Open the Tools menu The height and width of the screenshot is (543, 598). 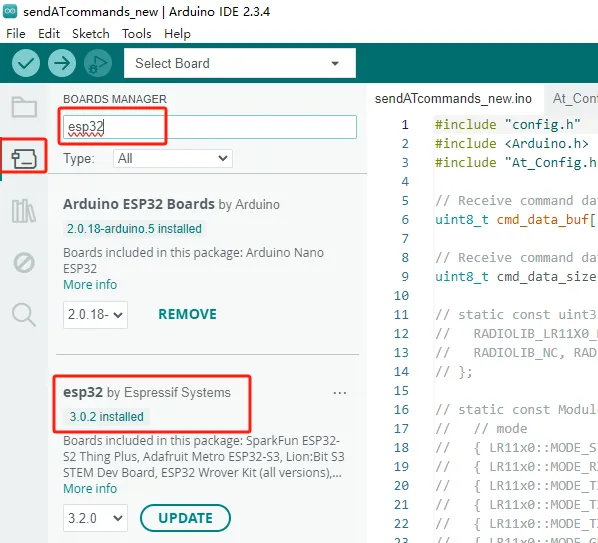137,34
